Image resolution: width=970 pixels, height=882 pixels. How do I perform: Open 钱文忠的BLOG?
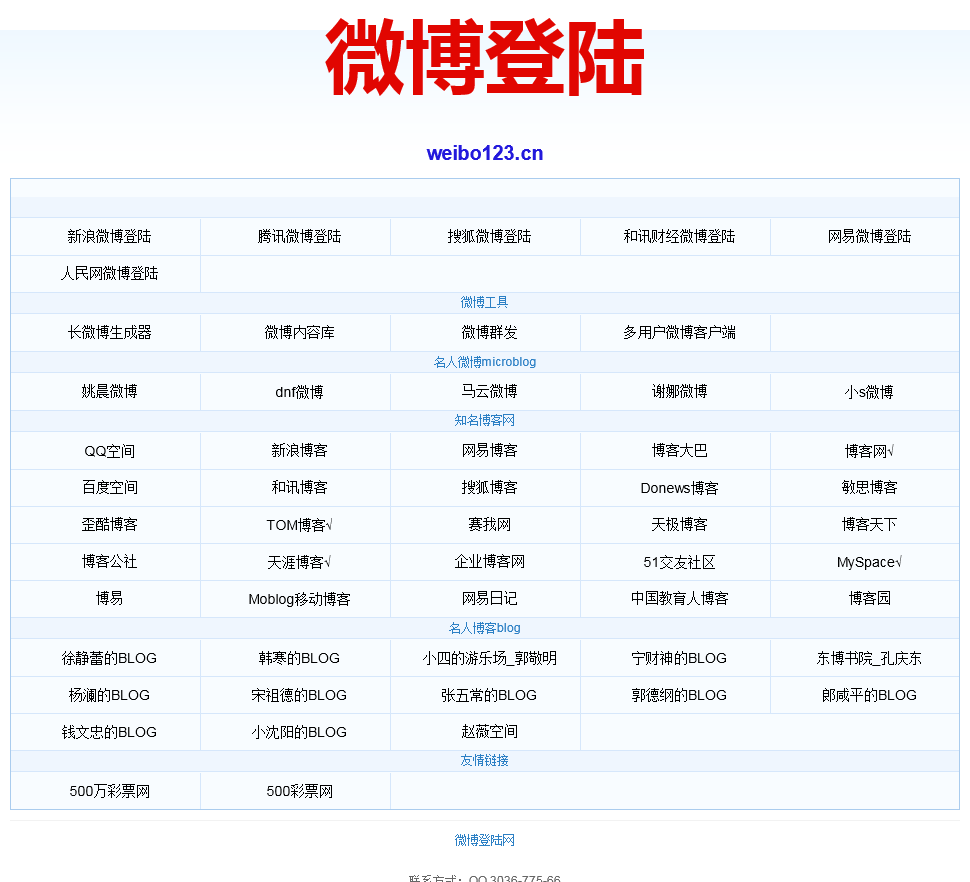coord(109,732)
